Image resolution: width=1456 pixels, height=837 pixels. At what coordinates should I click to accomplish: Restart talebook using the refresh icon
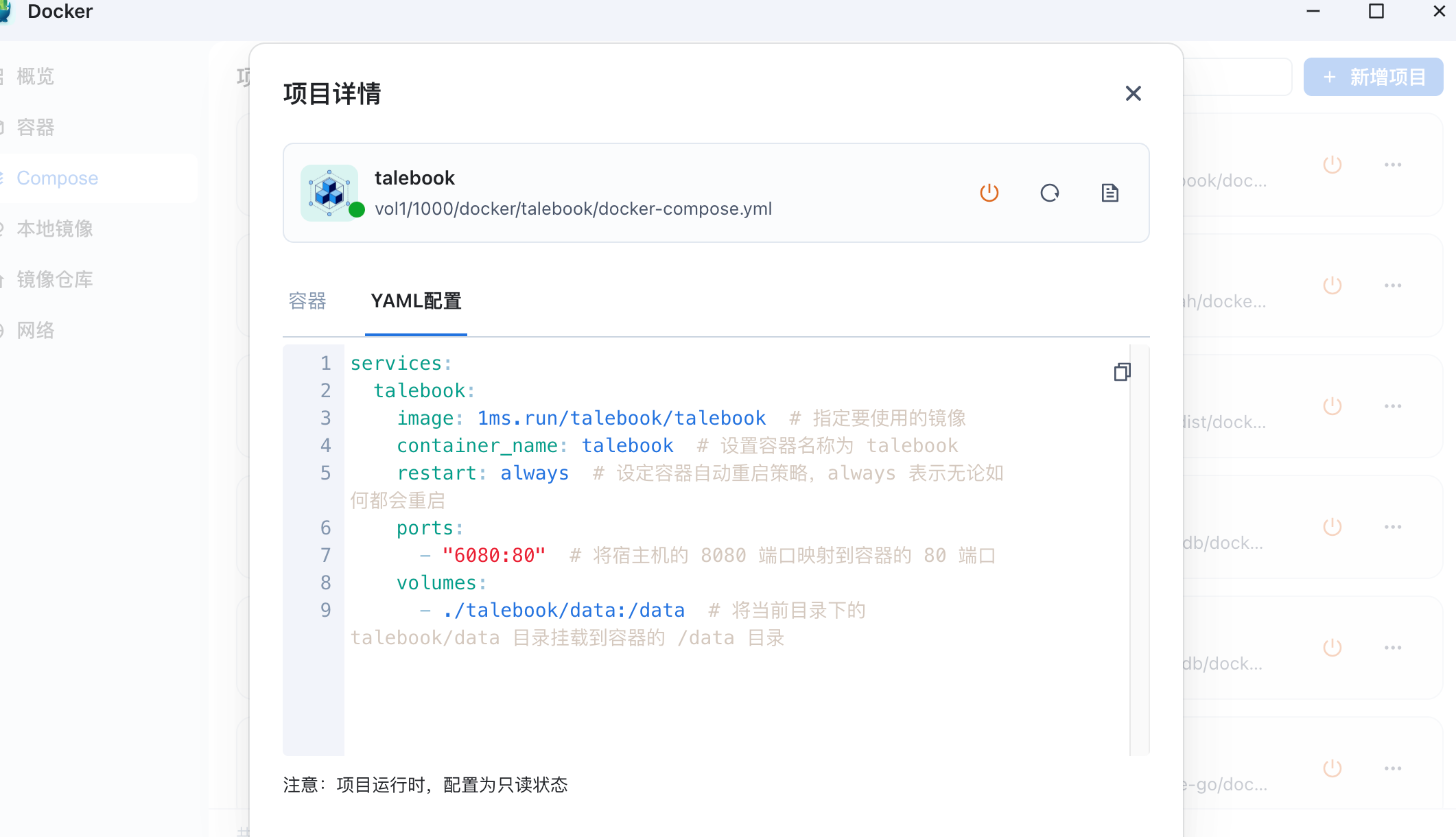point(1049,193)
